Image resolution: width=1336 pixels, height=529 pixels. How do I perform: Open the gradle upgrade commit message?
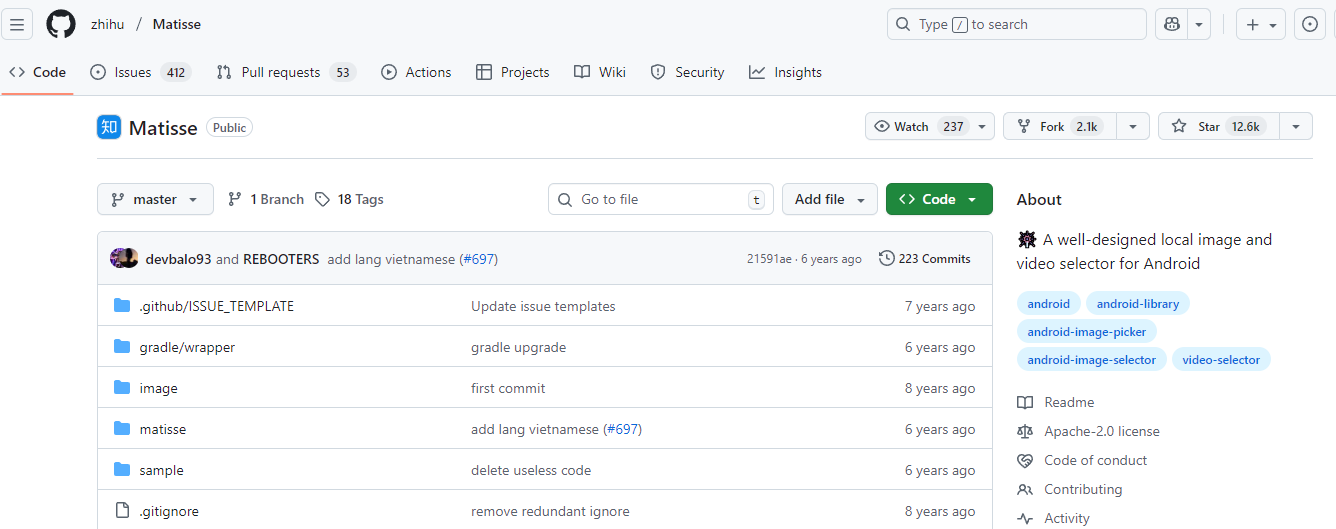pyautogui.click(x=518, y=347)
